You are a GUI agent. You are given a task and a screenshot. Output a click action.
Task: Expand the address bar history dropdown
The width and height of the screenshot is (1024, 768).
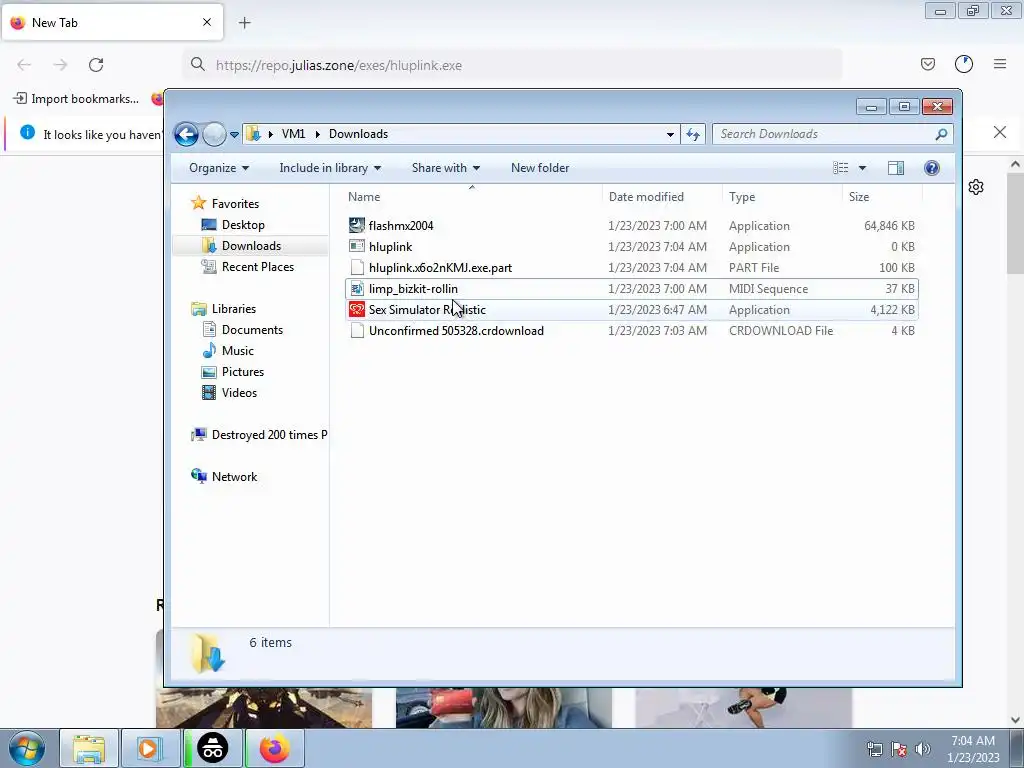coord(670,135)
